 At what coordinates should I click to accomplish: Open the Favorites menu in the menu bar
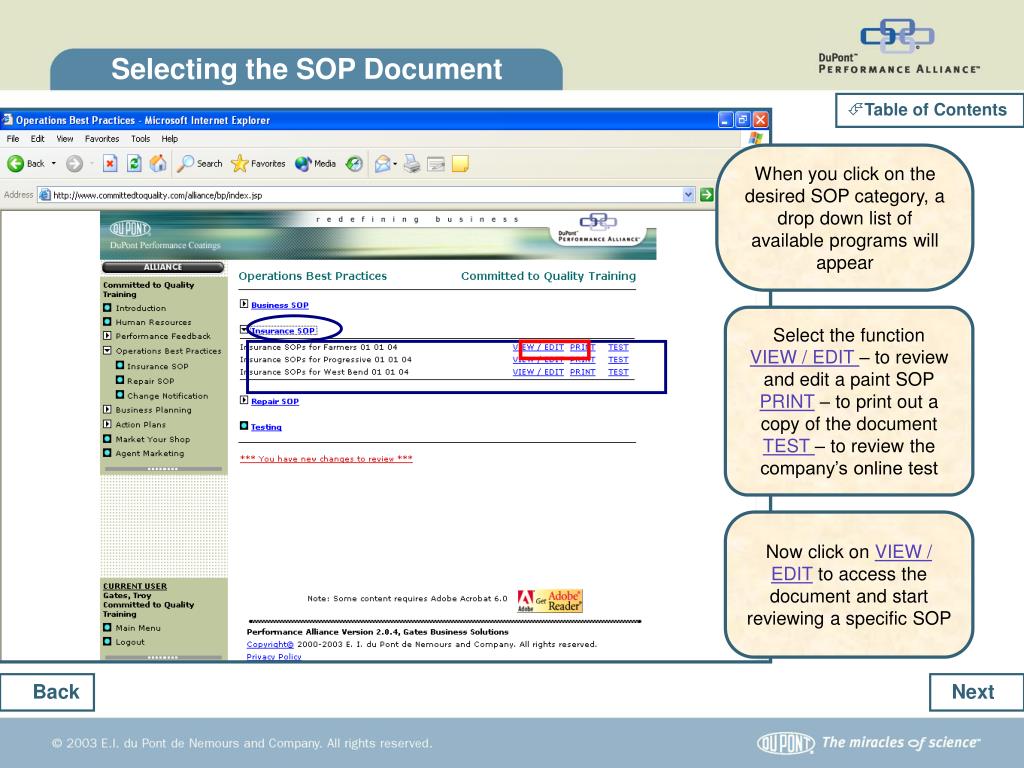(x=102, y=138)
